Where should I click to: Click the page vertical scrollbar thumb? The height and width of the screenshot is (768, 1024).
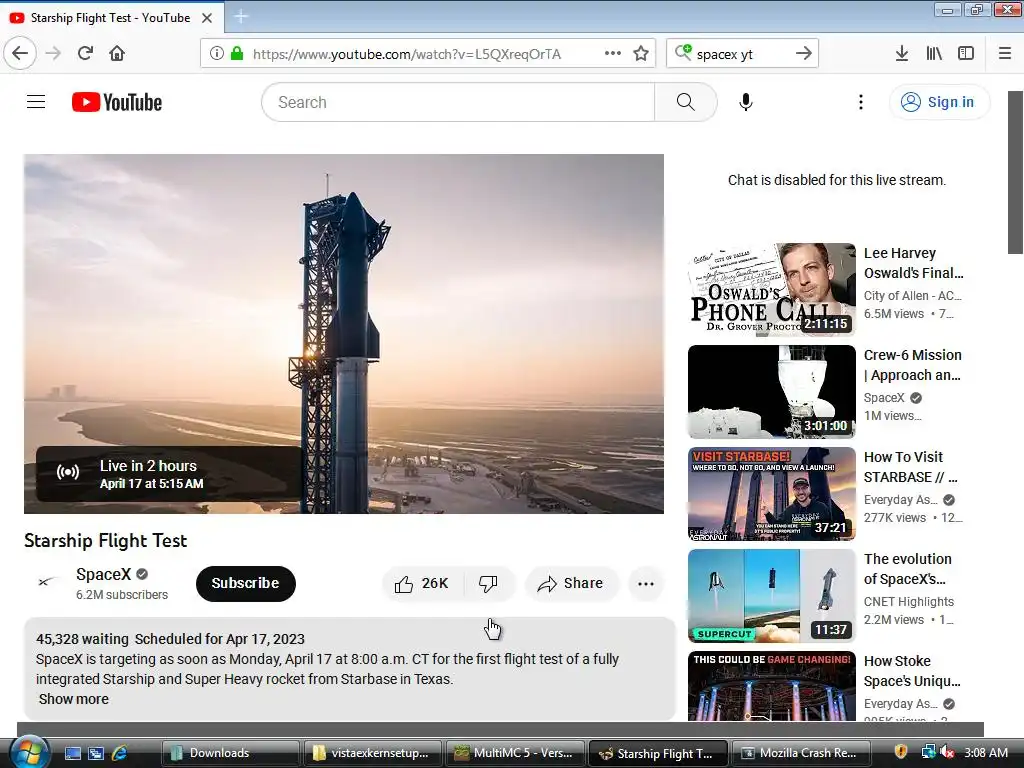click(x=1015, y=172)
